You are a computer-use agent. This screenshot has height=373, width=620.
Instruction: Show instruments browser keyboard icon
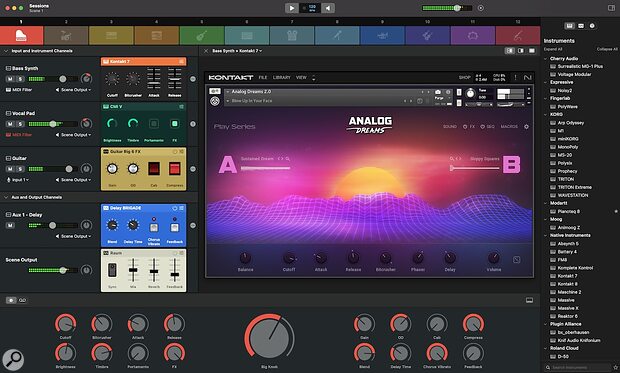click(x=569, y=26)
